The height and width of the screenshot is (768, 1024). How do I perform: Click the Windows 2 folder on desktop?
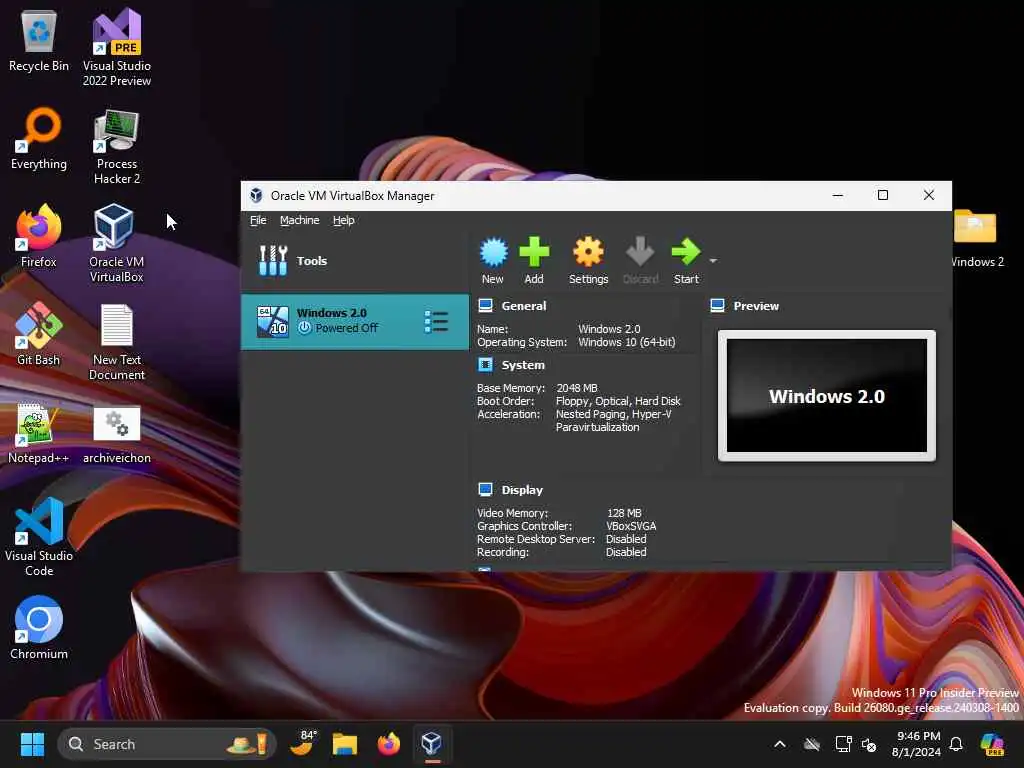click(x=977, y=238)
